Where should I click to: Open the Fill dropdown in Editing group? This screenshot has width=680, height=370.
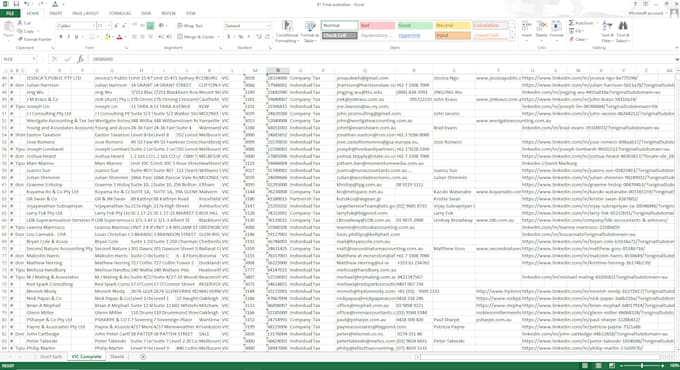[x=579, y=31]
